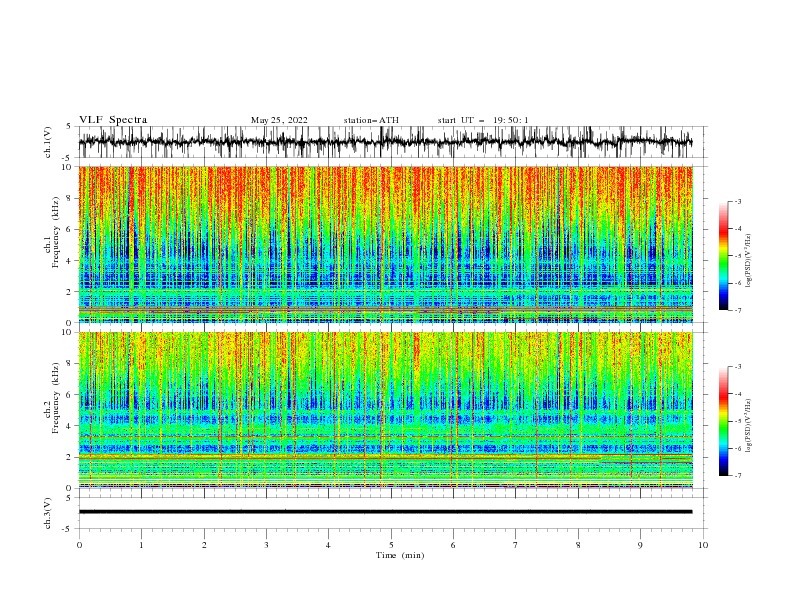Viewport: 792px width, 612px height.
Task: Click the ch.3 flat voltage trace
Action: (x=385, y=512)
